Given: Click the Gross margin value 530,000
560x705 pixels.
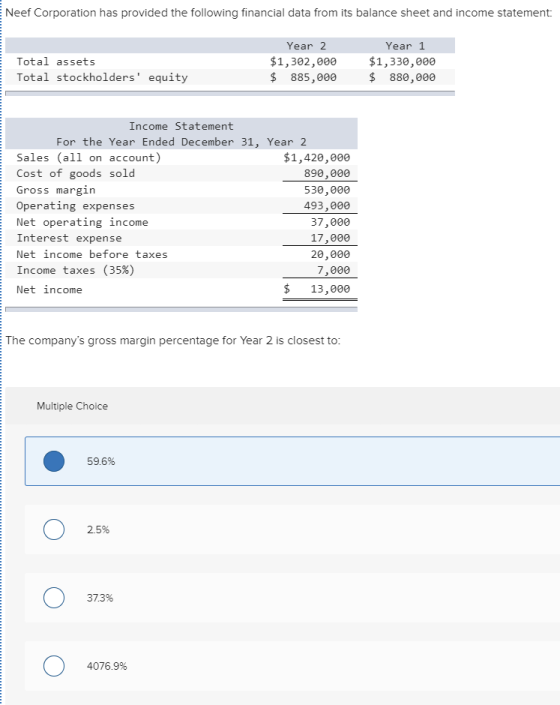Looking at the screenshot, I should coord(327,190).
